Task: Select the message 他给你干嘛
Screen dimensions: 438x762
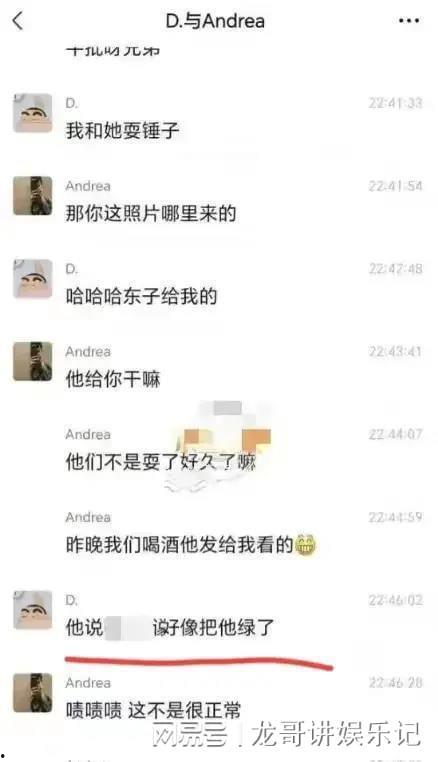Action: (113, 379)
